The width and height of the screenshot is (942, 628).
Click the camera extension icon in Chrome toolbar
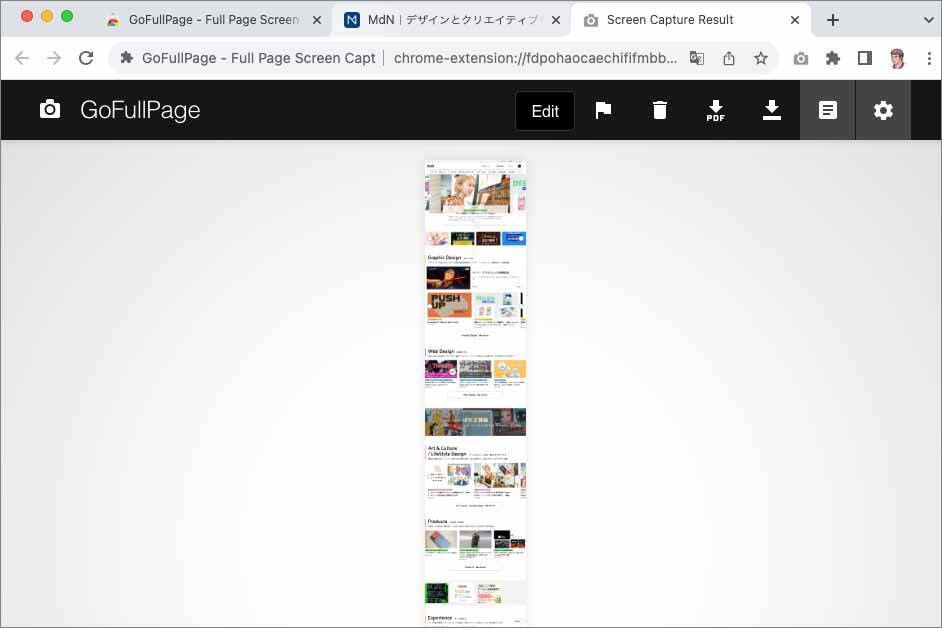coord(800,58)
